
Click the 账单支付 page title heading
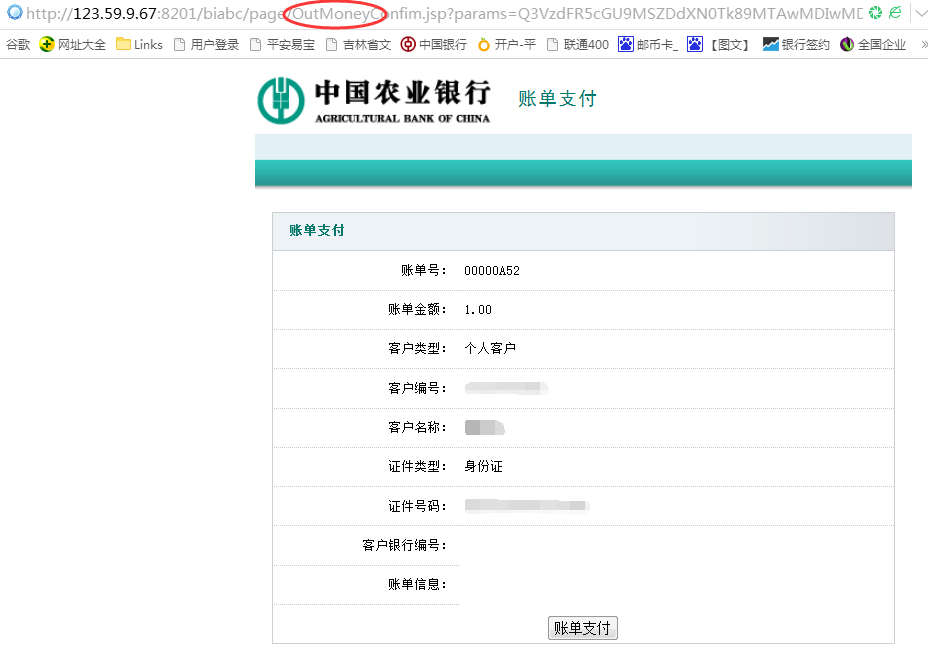pos(557,98)
